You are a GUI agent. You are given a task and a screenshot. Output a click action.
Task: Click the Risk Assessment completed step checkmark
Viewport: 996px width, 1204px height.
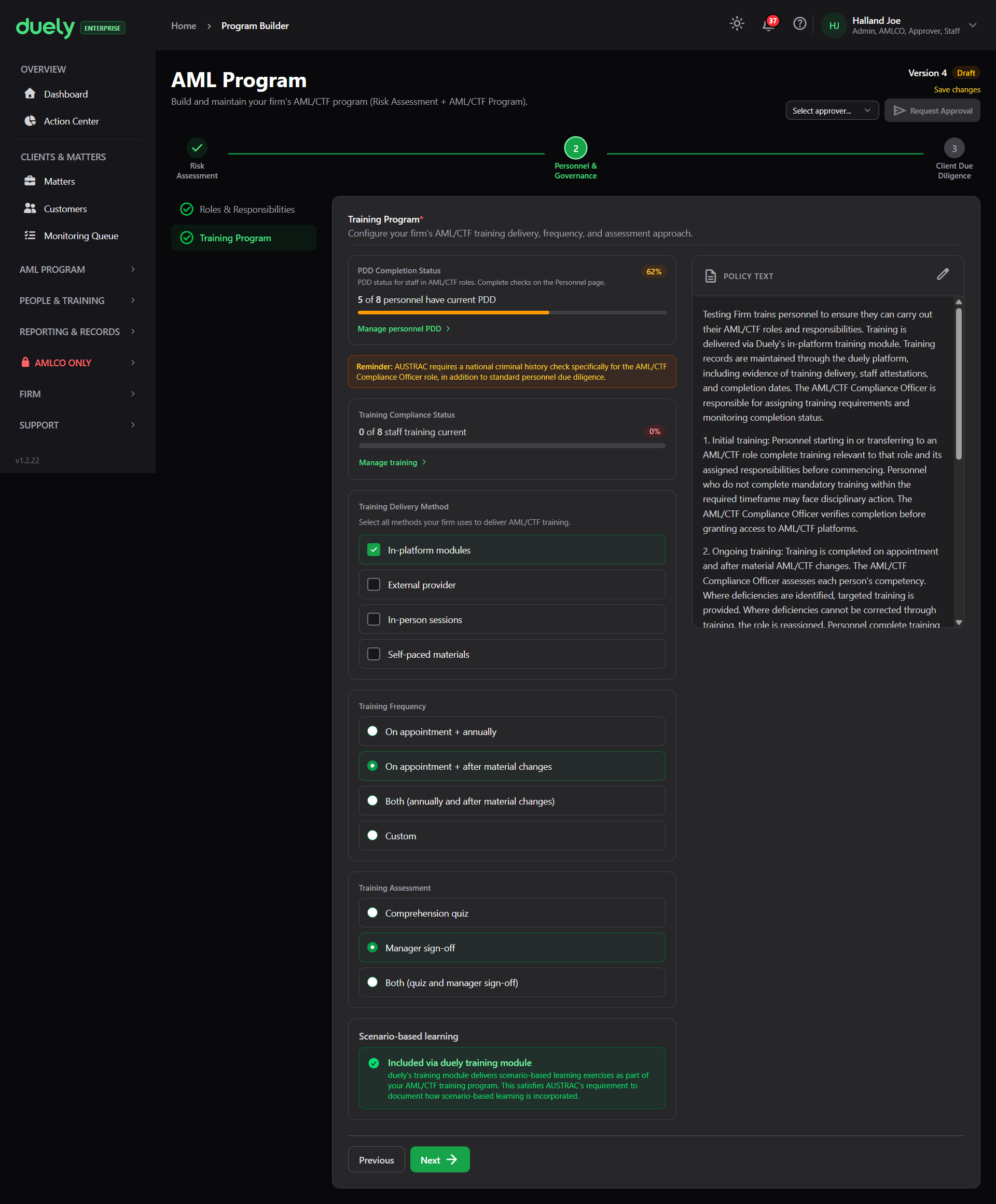tap(197, 148)
